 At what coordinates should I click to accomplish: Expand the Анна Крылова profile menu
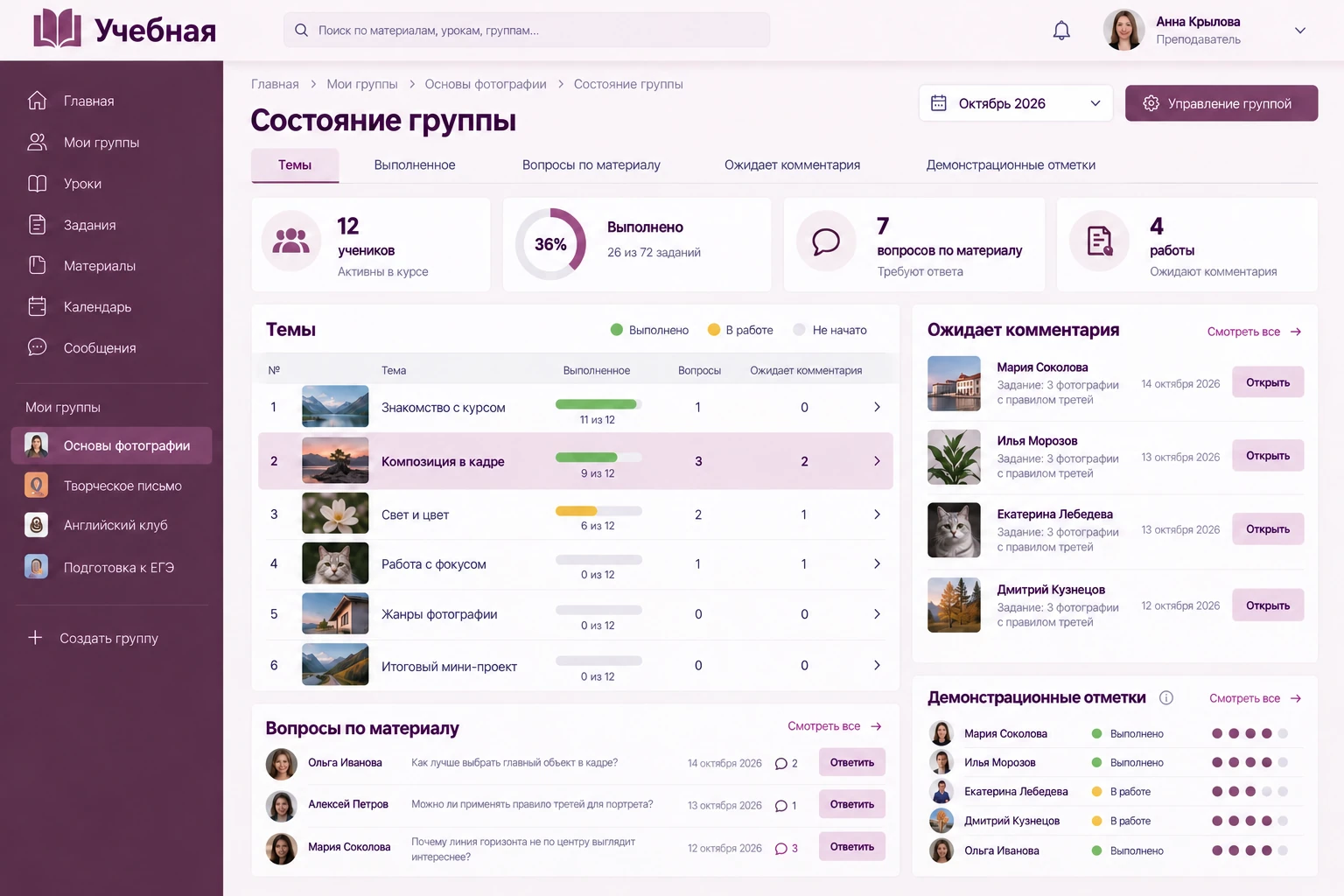coord(1300,31)
